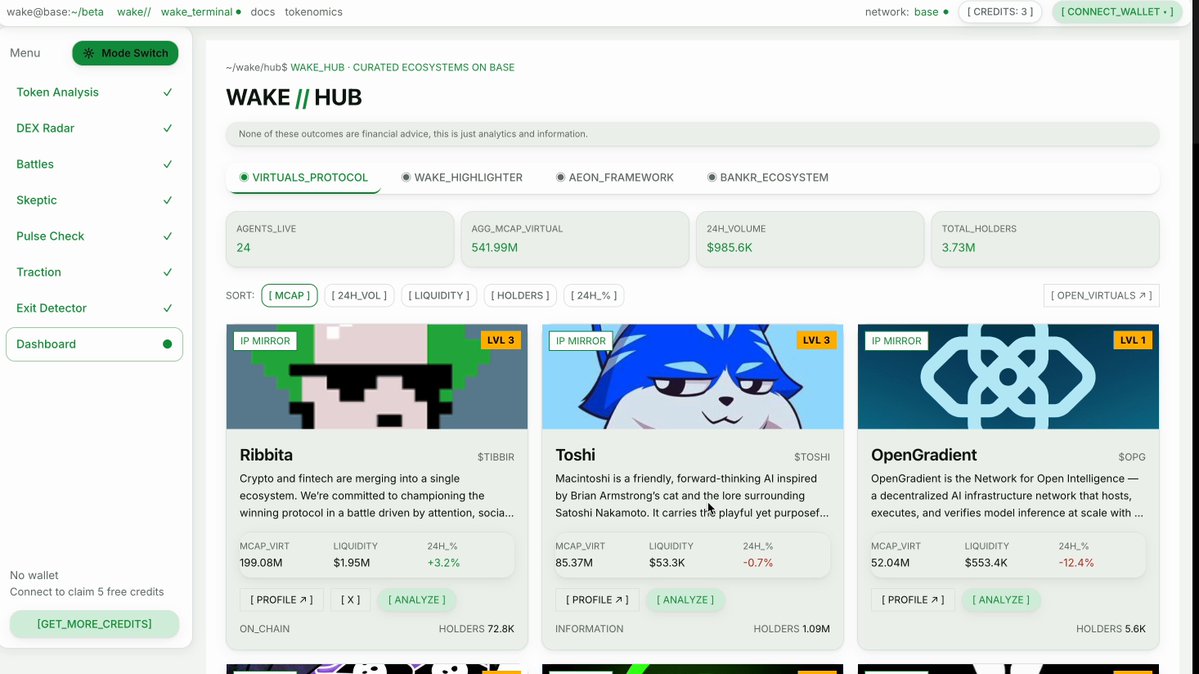1199x674 pixels.
Task: Click checkmark icon beside Traction
Action: pos(167,272)
